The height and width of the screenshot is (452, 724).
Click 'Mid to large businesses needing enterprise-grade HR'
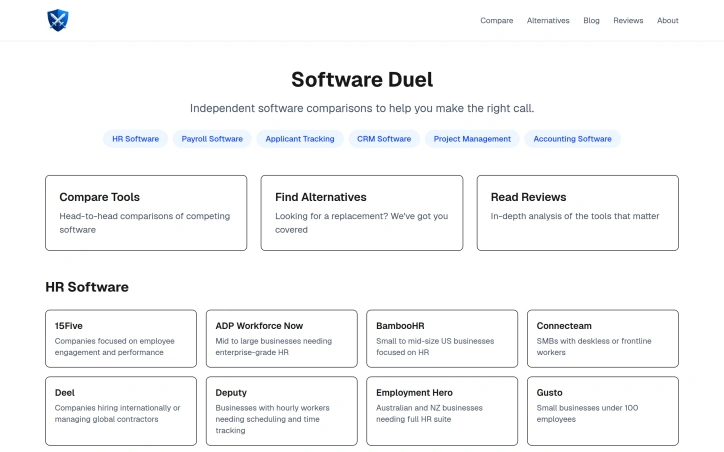pyautogui.click(x=273, y=346)
